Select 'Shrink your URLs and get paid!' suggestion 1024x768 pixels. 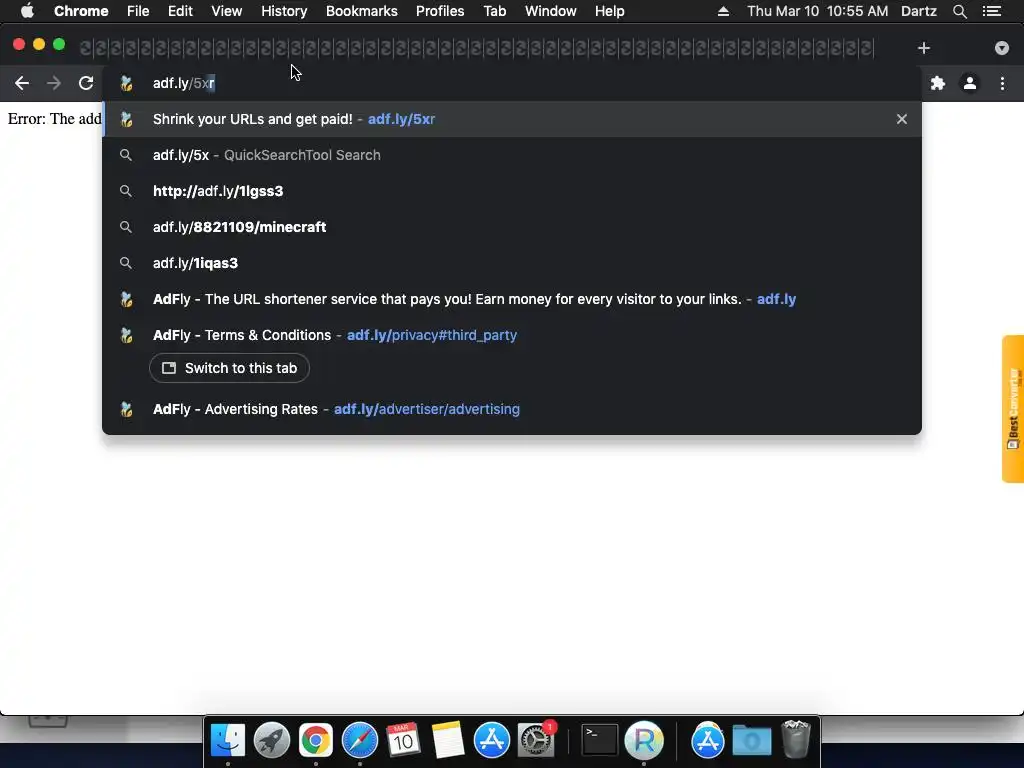coord(512,119)
